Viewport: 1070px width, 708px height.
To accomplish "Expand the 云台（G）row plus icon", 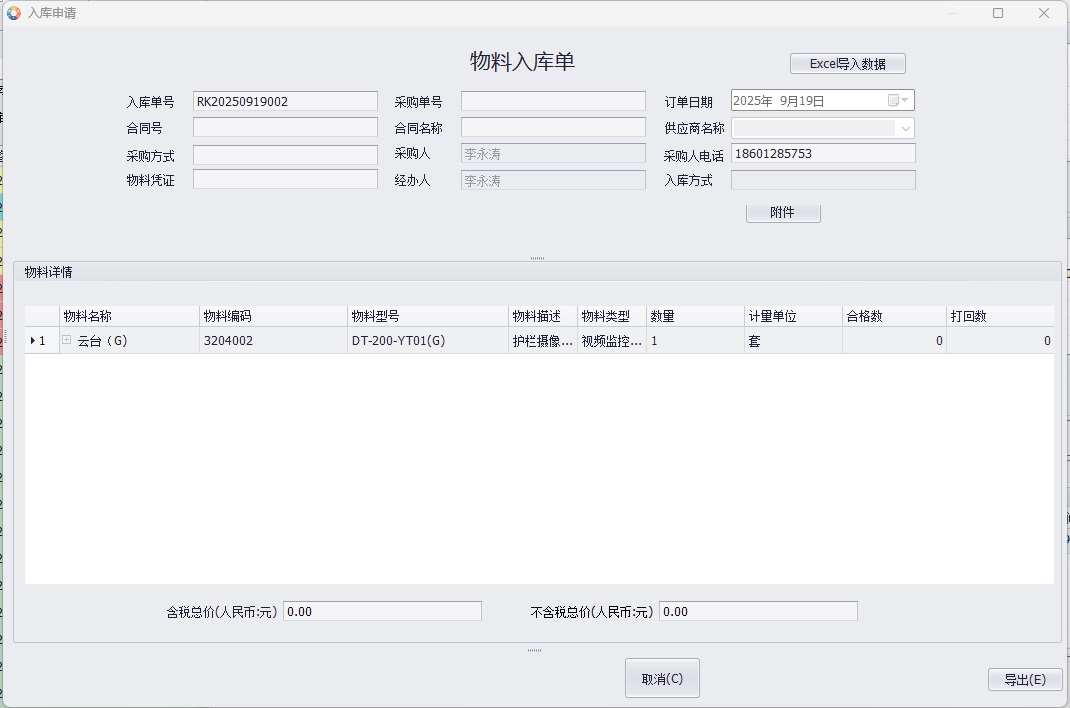I will pos(67,340).
